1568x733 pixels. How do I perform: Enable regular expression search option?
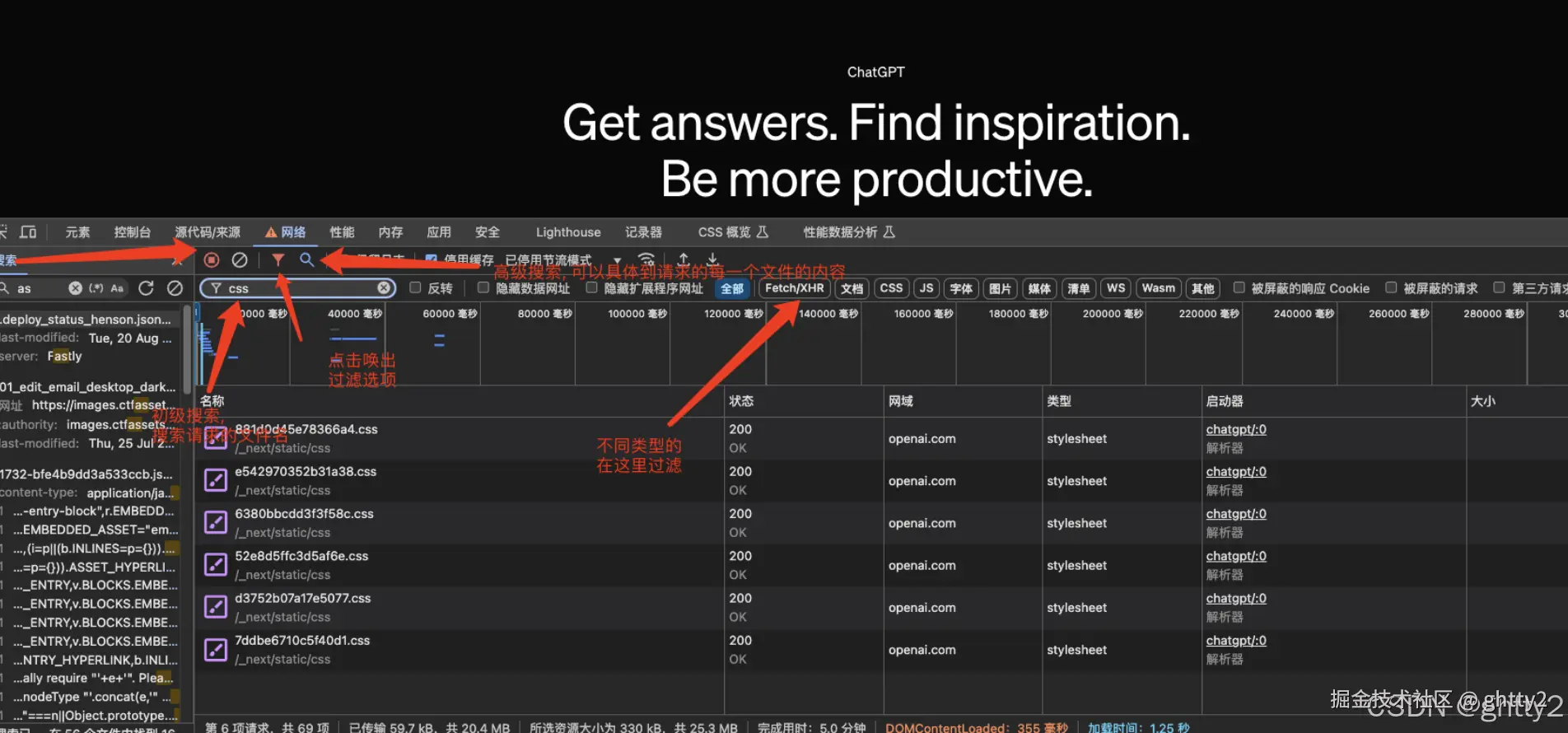click(x=96, y=288)
